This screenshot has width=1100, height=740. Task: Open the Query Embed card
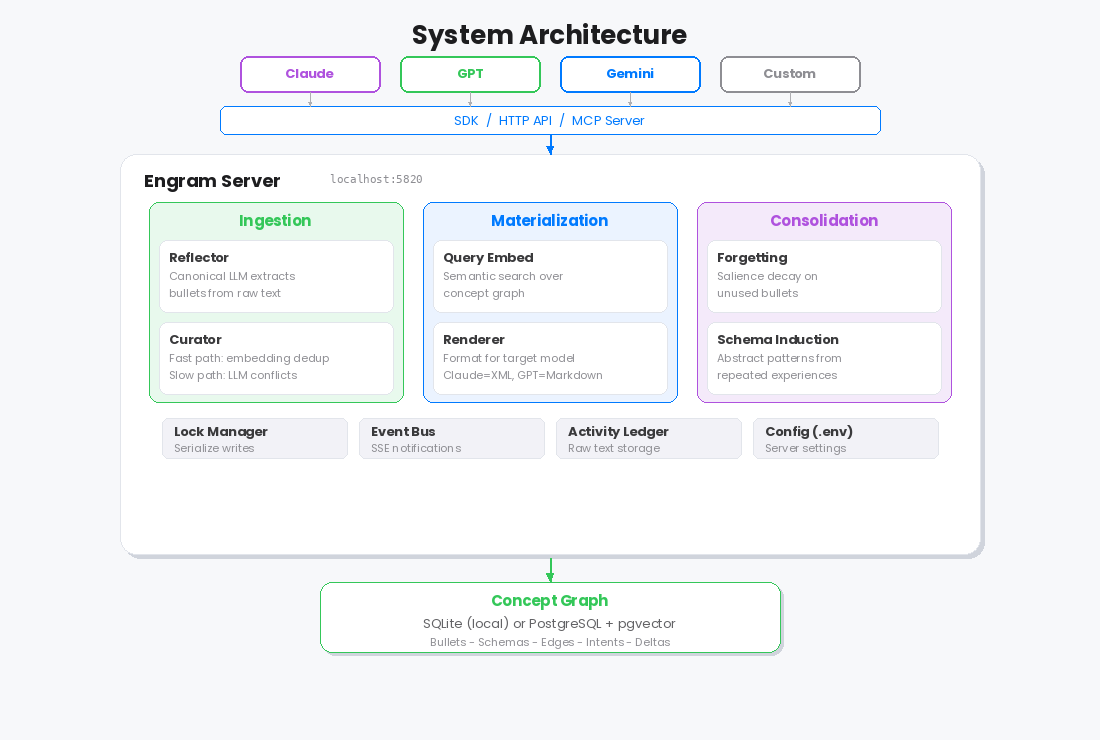(x=550, y=276)
